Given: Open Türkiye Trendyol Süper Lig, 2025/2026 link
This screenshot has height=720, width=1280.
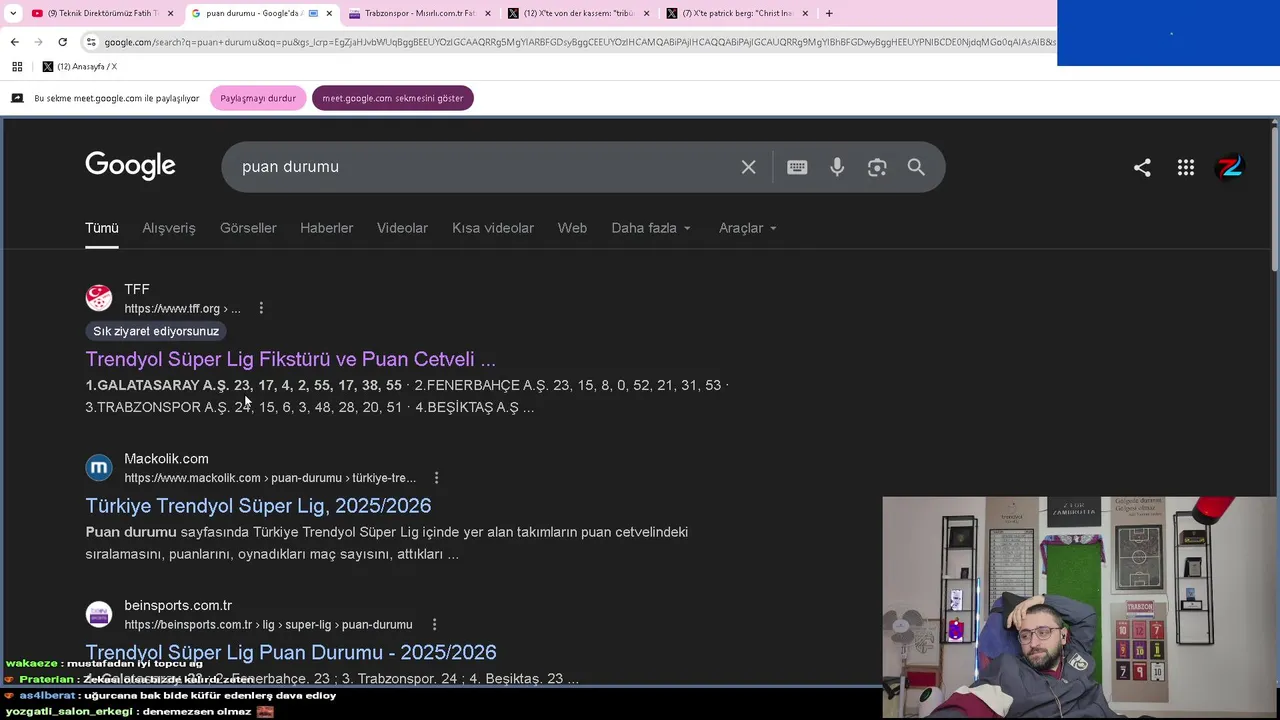Looking at the screenshot, I should pyautogui.click(x=258, y=506).
